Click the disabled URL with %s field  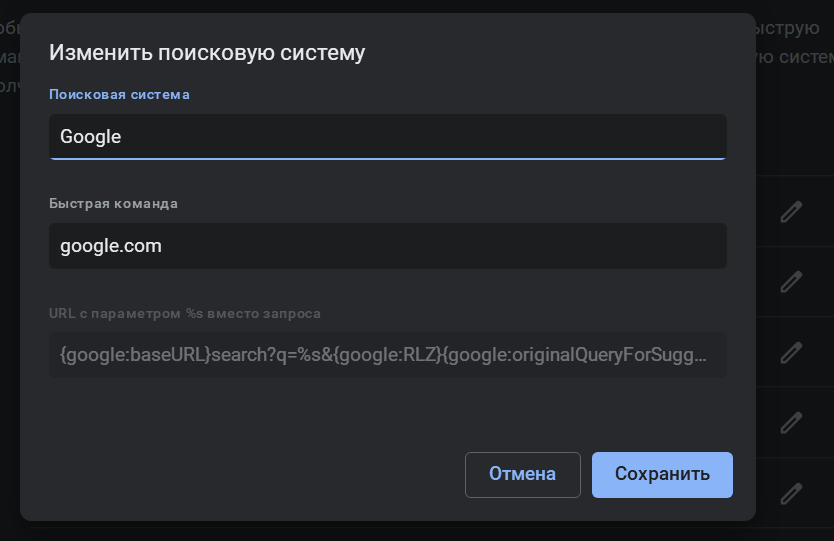click(x=388, y=355)
